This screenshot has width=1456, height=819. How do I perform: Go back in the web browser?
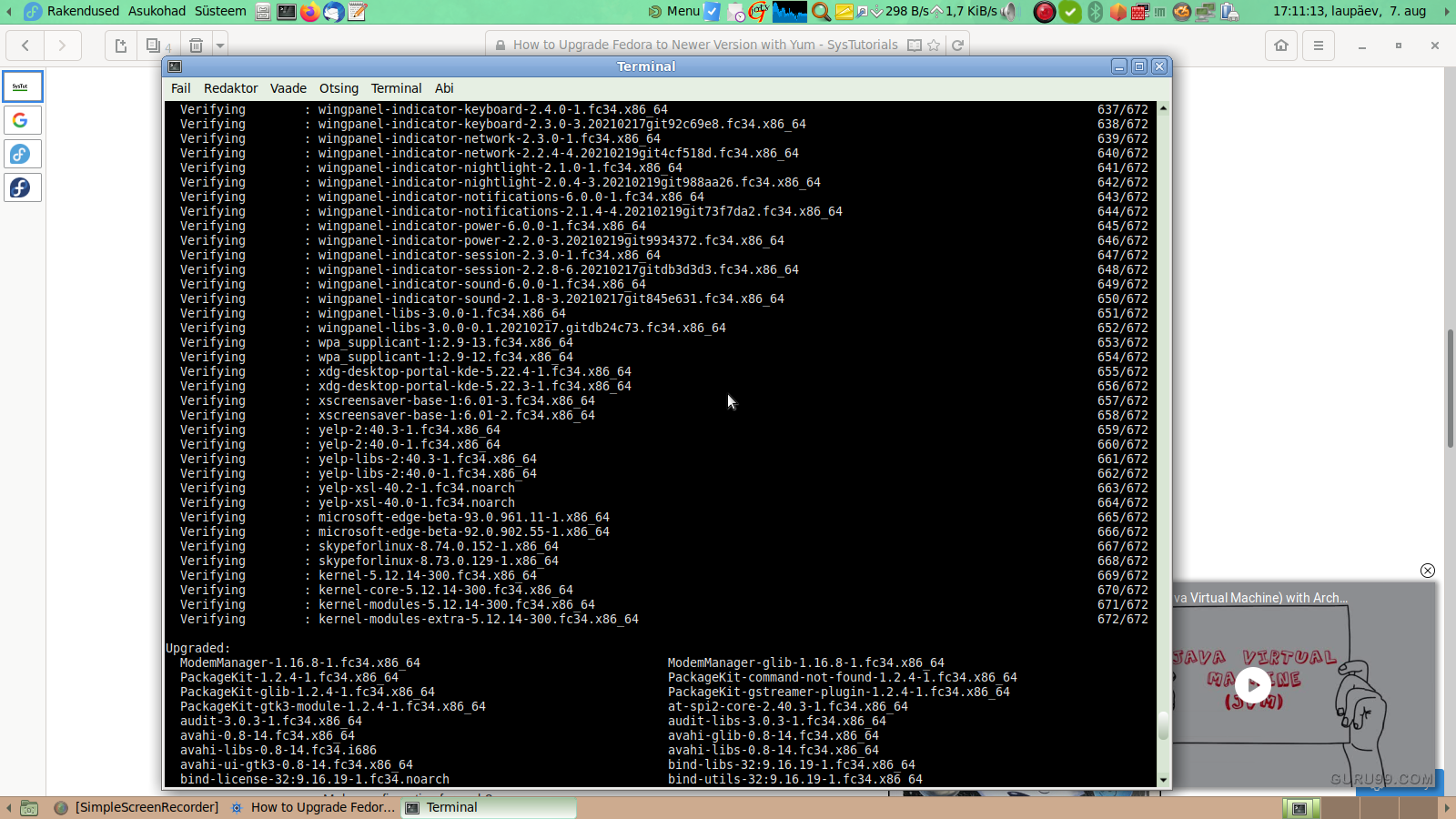[x=25, y=45]
